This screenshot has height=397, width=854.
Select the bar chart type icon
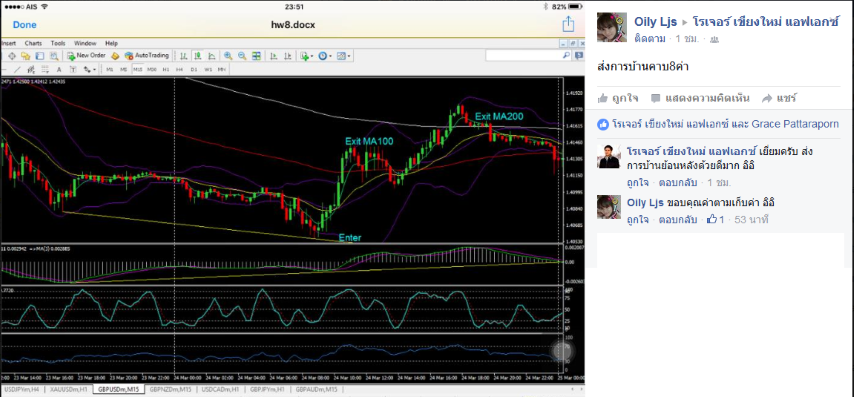pos(184,56)
